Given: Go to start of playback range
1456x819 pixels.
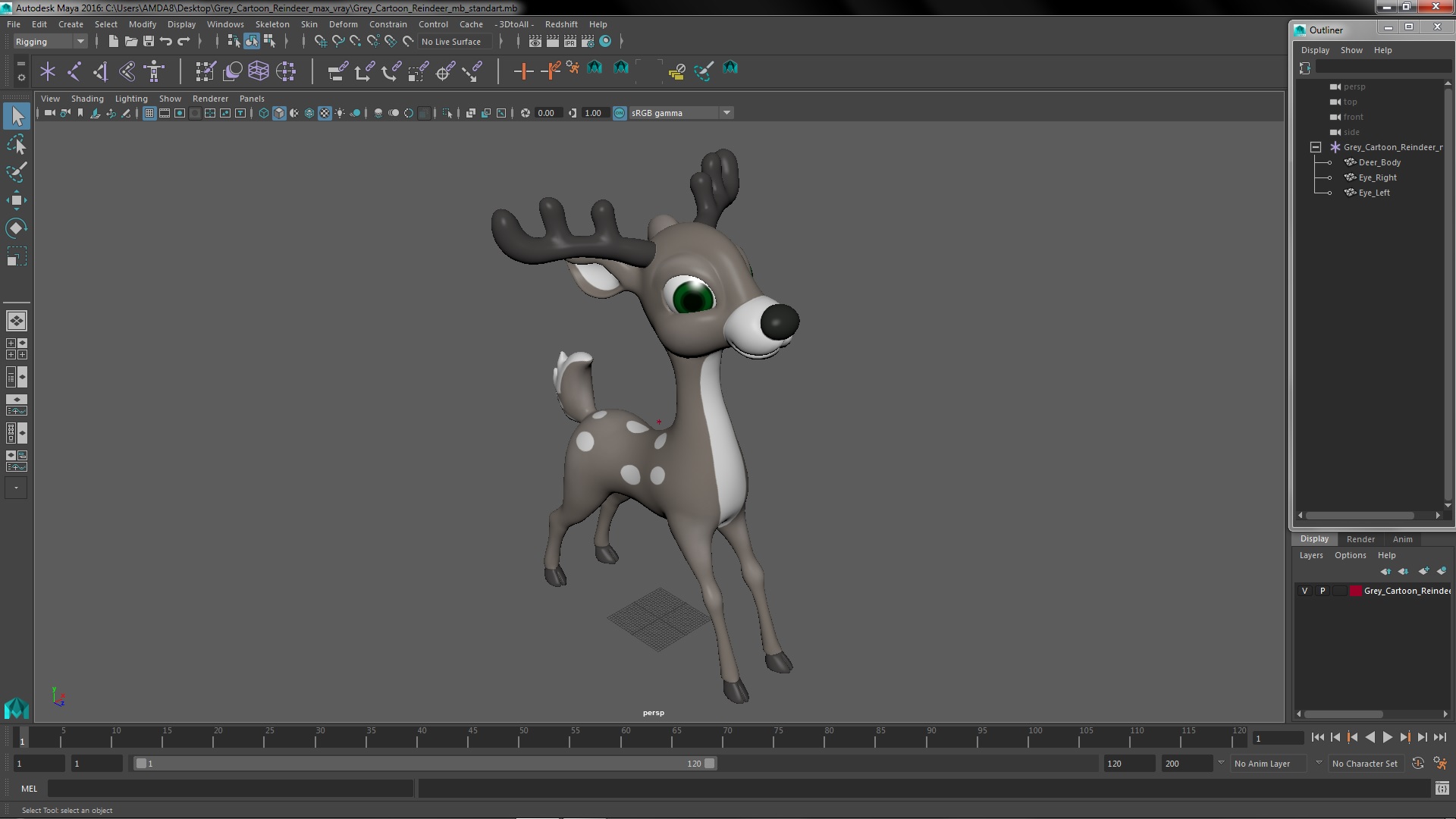Looking at the screenshot, I should 1317,737.
